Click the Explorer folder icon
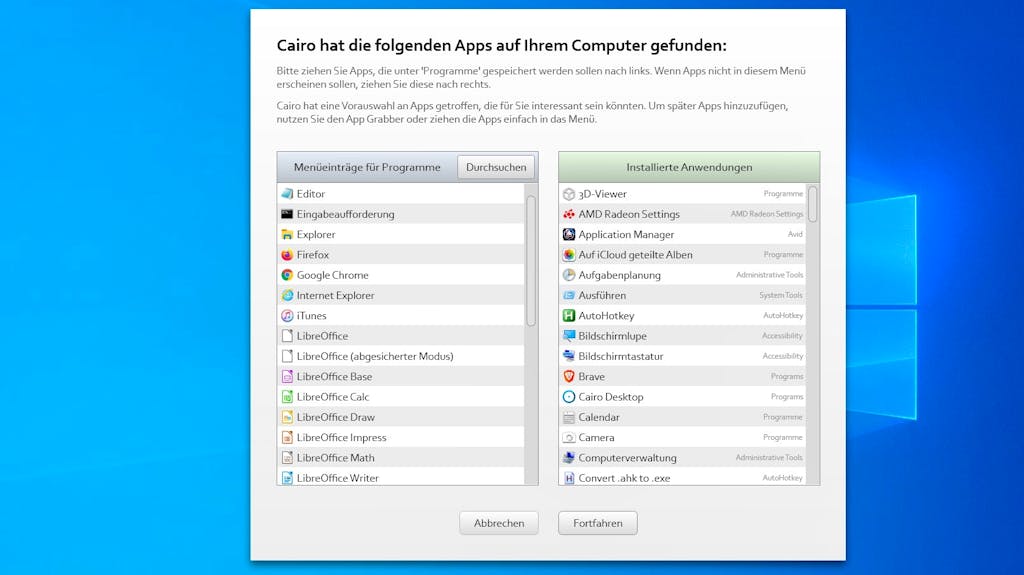 tap(287, 235)
